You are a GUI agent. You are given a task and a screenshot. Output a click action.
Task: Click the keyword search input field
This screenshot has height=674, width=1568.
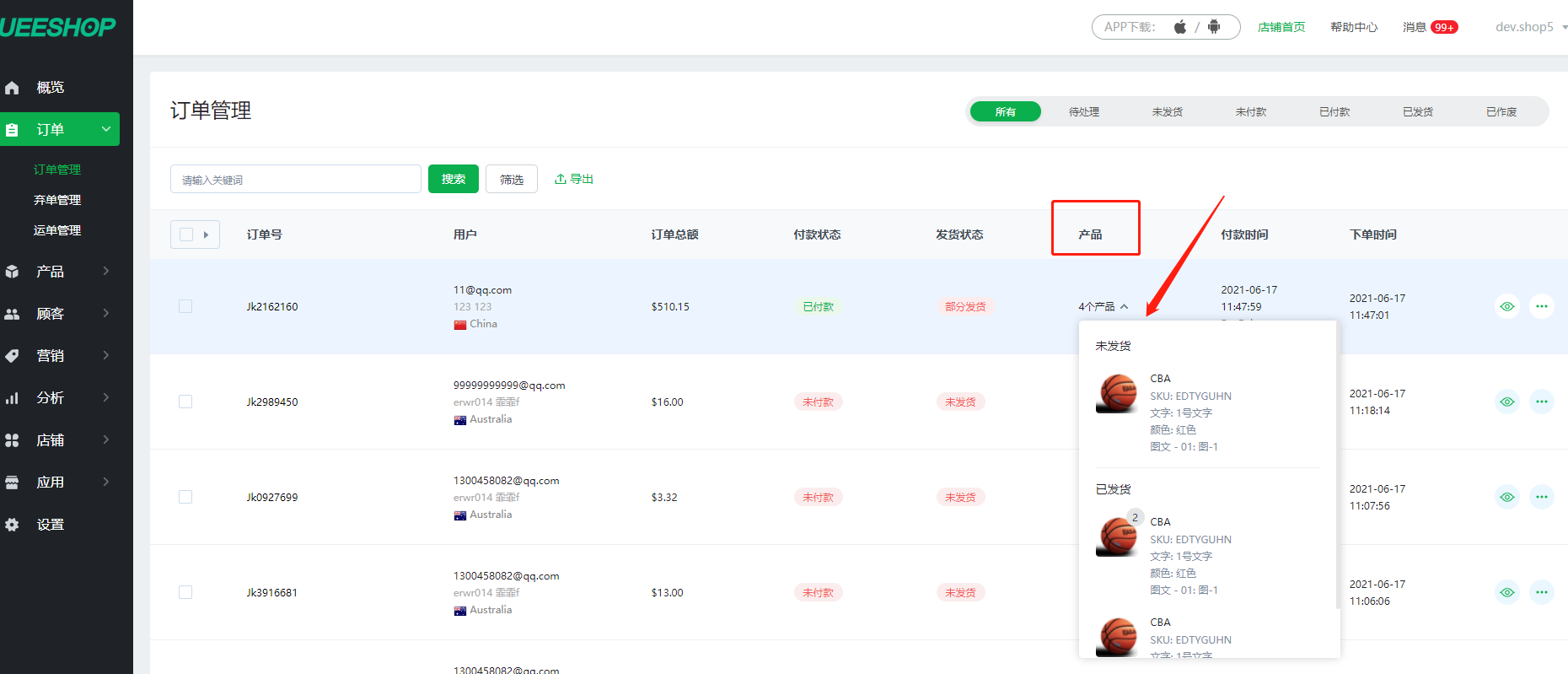[x=295, y=179]
